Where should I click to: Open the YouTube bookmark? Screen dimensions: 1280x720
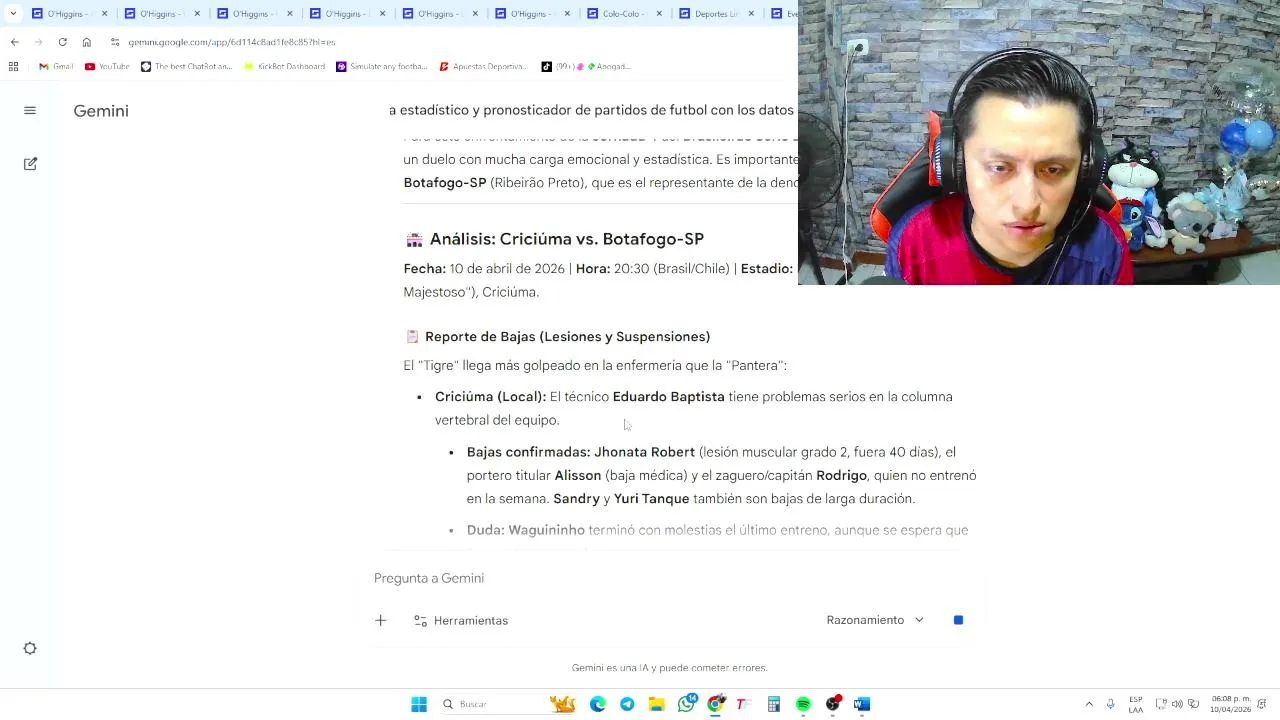107,66
